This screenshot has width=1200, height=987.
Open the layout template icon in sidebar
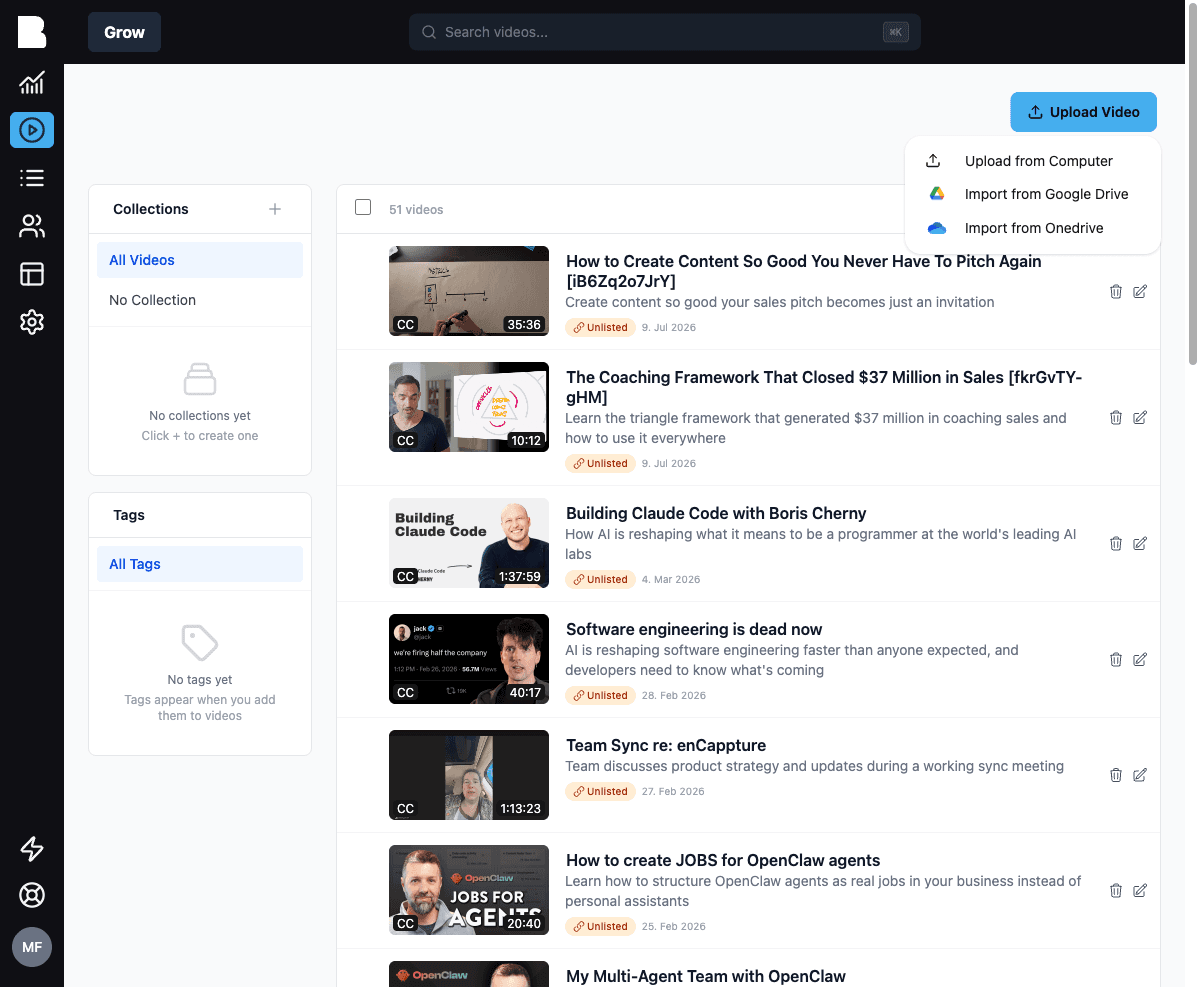pyautogui.click(x=32, y=274)
